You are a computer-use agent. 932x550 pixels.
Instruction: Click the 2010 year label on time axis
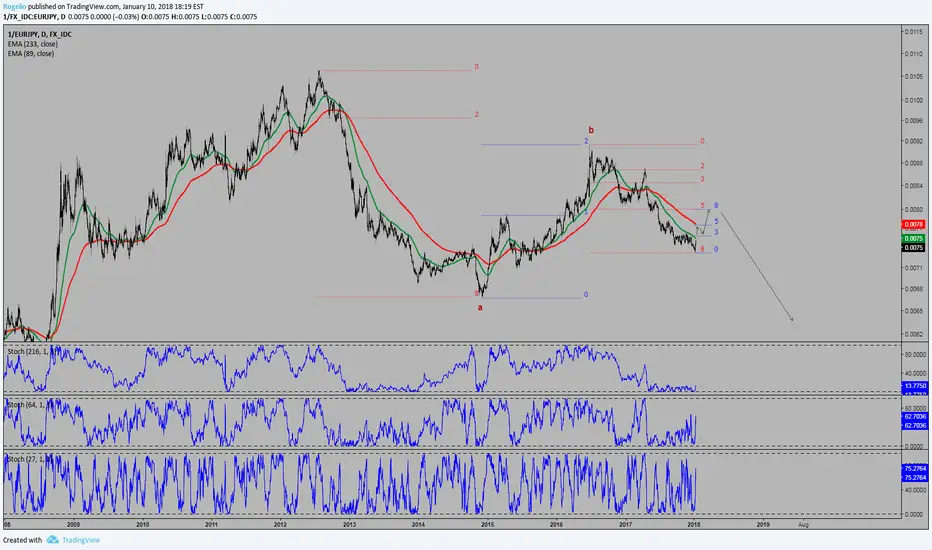click(142, 524)
